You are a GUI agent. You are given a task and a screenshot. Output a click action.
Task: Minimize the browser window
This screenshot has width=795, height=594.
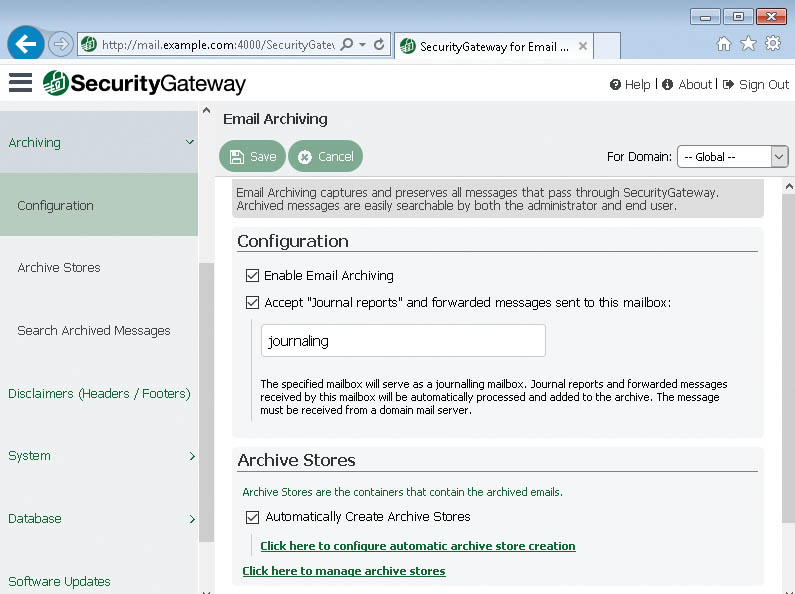pos(705,17)
